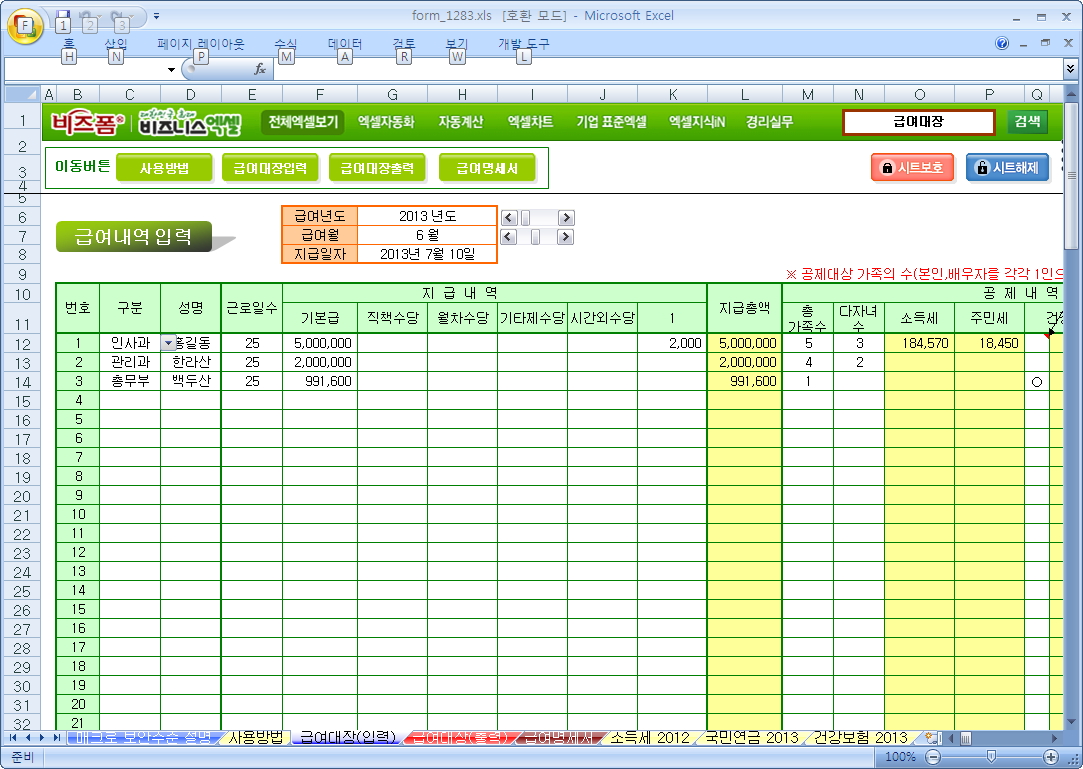Open the Name Box dropdown arrow
This screenshot has width=1083, height=769.
[x=171, y=69]
